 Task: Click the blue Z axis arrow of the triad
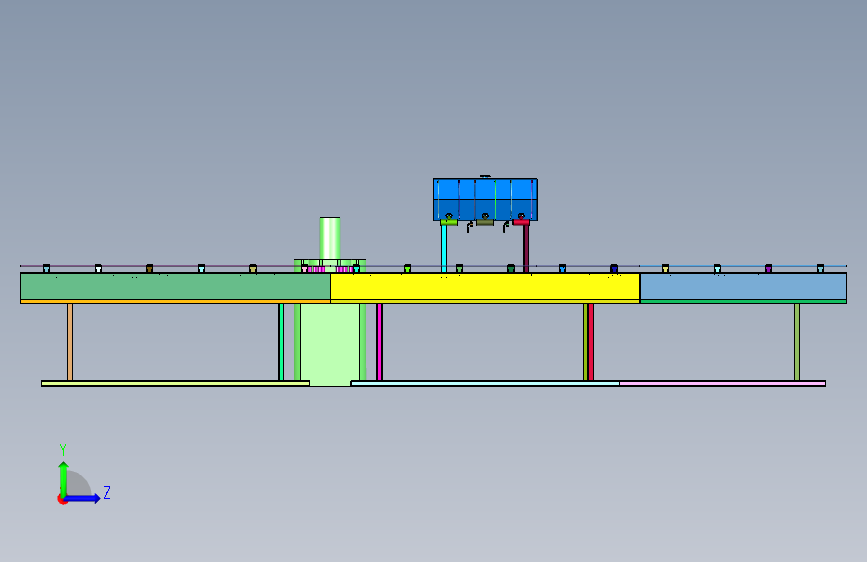pos(83,498)
